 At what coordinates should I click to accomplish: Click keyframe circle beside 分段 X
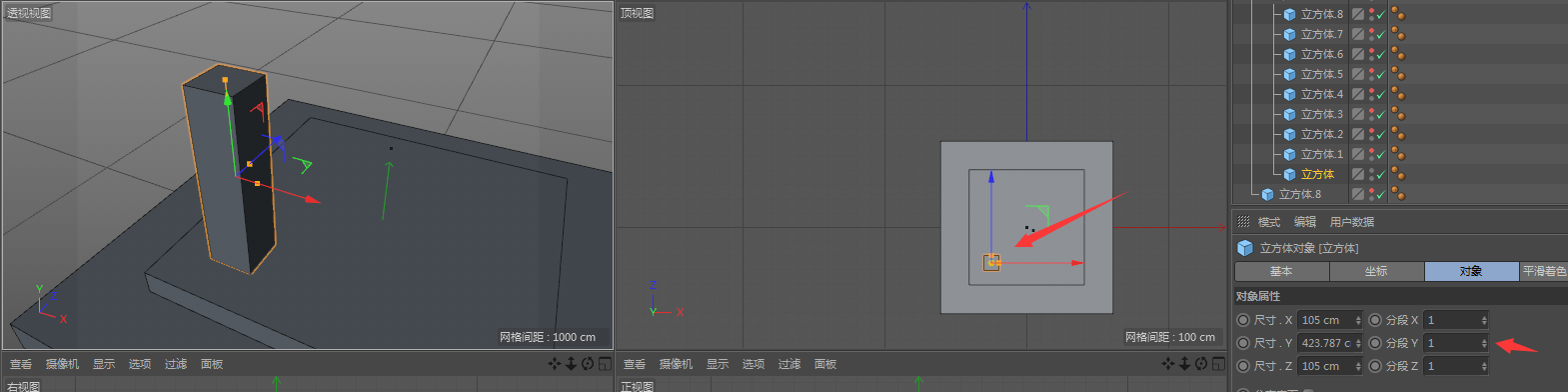[1375, 320]
